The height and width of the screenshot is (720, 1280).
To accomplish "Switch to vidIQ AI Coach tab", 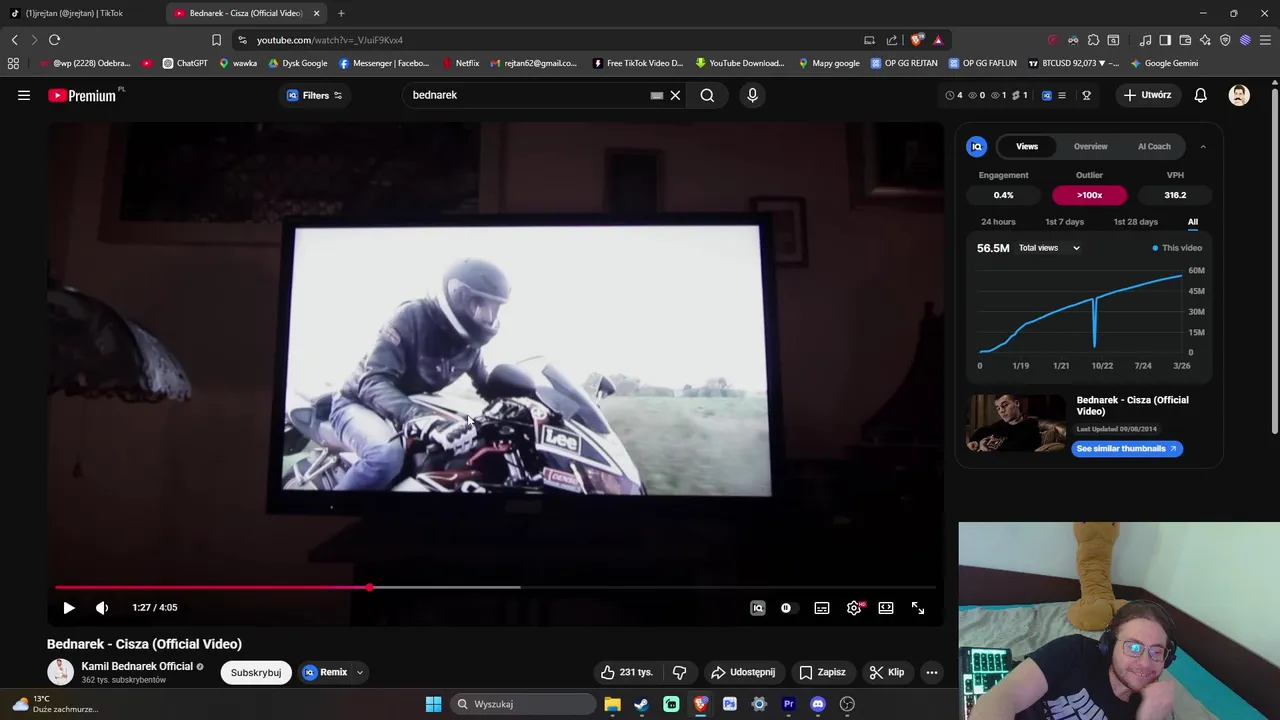I will (1154, 146).
